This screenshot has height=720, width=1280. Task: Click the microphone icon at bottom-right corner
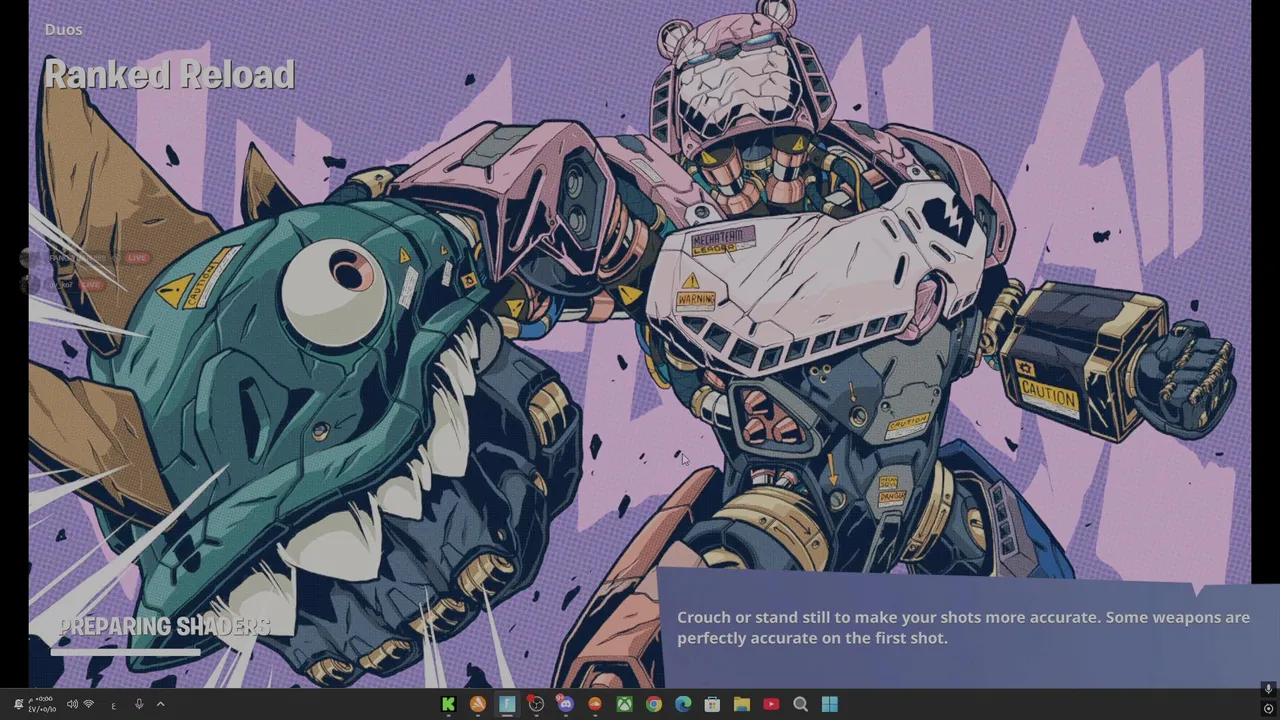tap(1268, 689)
